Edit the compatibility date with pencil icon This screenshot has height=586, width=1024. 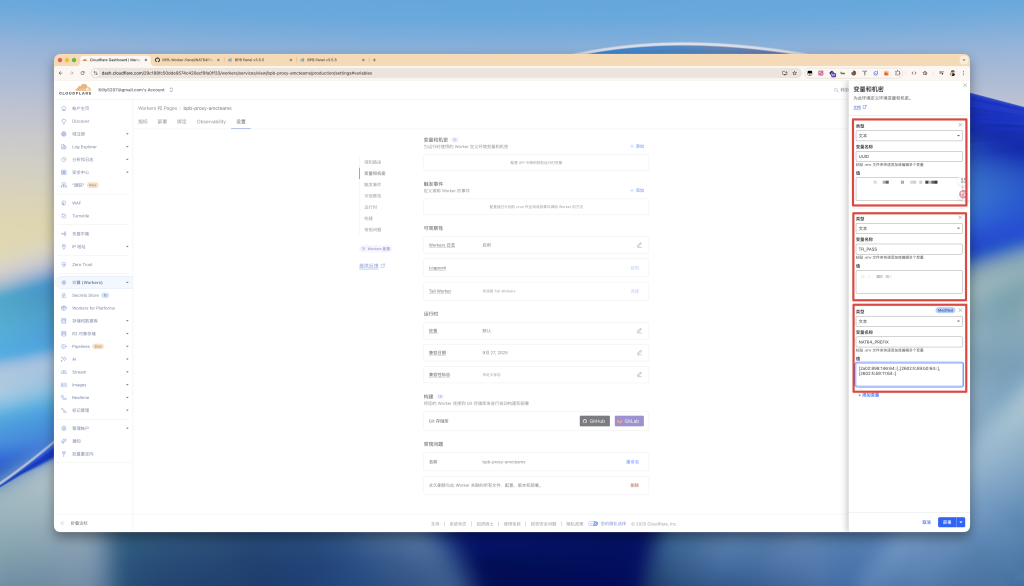pyautogui.click(x=639, y=353)
